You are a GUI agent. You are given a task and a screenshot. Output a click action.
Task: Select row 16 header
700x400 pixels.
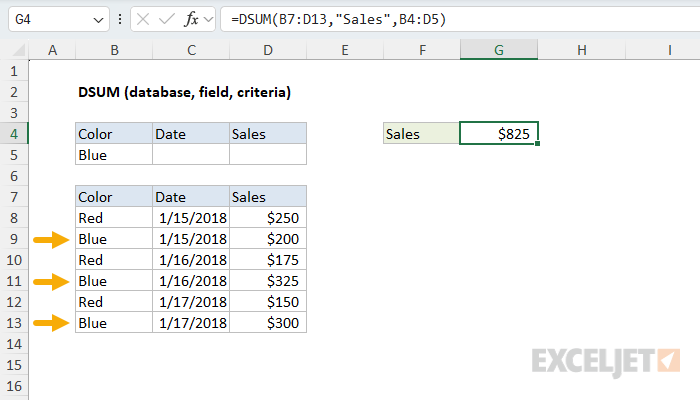coord(14,386)
